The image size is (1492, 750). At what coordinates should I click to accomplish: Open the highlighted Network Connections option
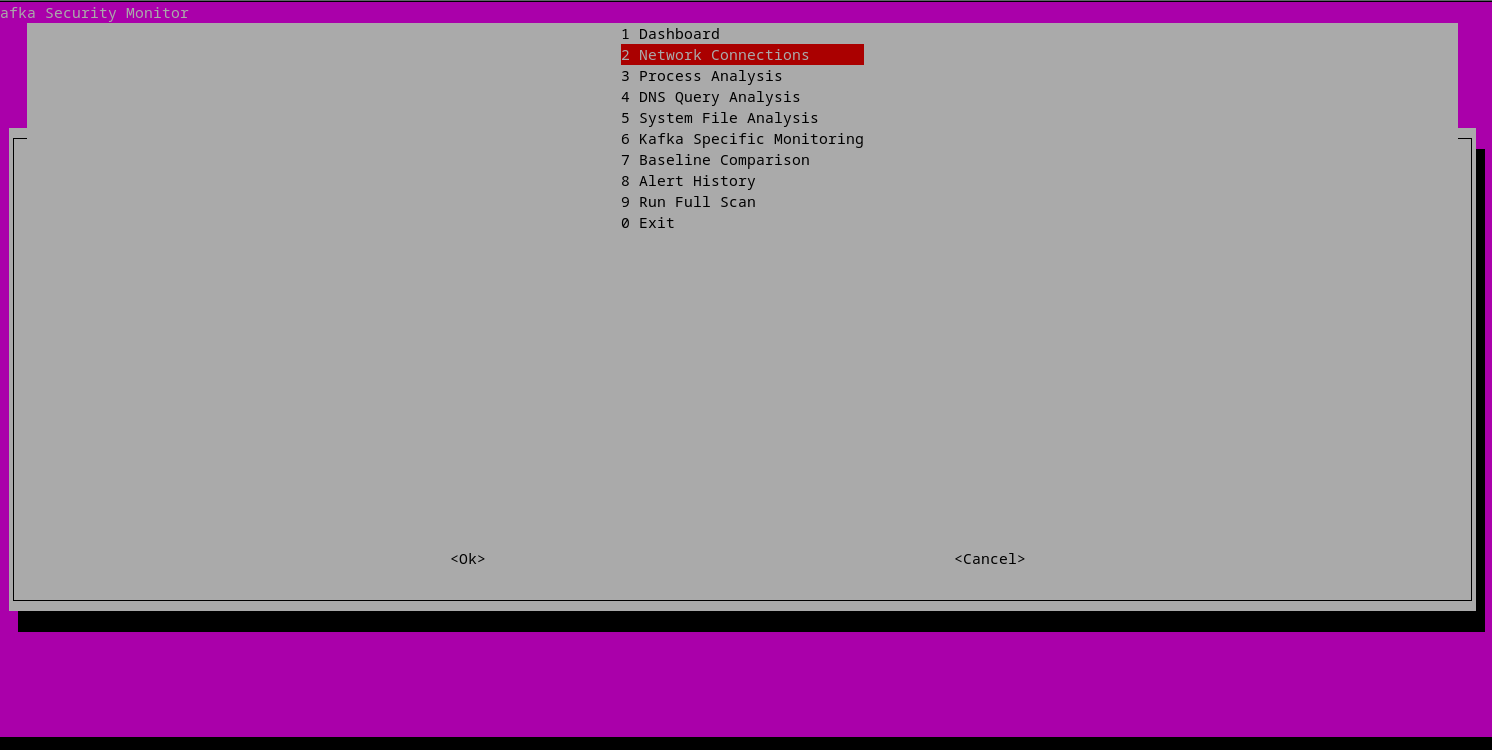point(742,55)
